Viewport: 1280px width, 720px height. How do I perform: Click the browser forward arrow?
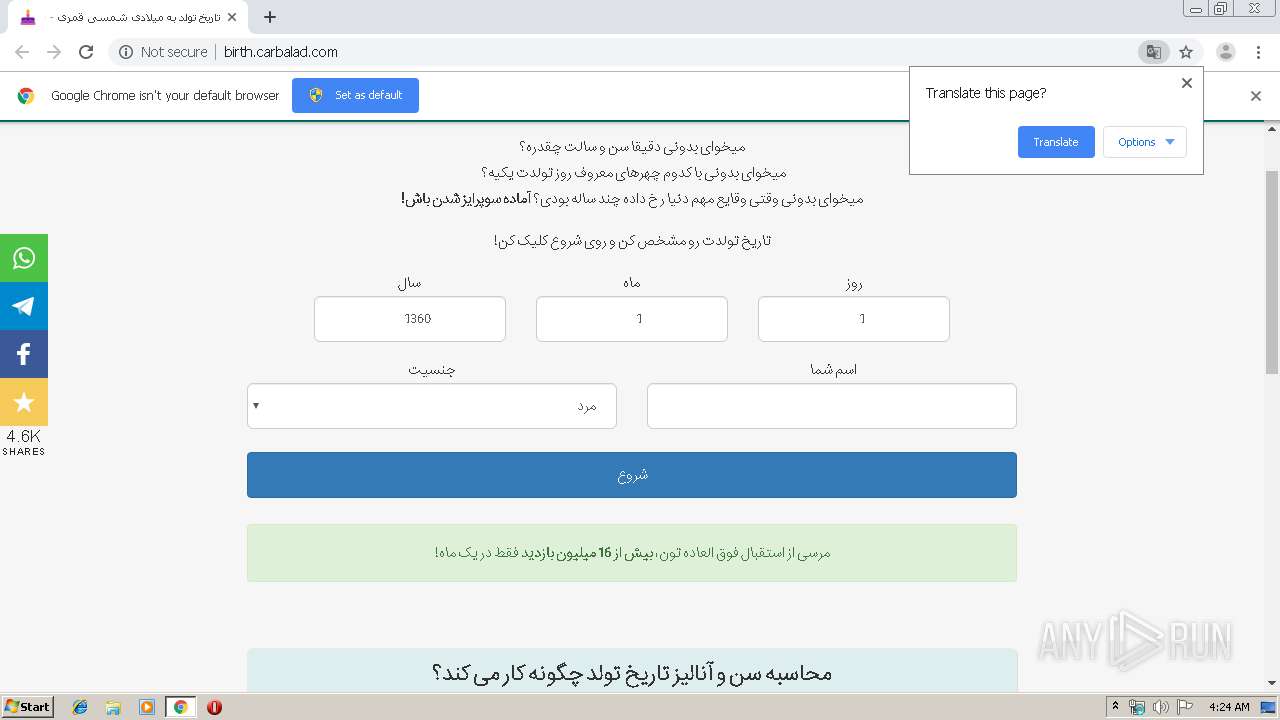click(54, 52)
